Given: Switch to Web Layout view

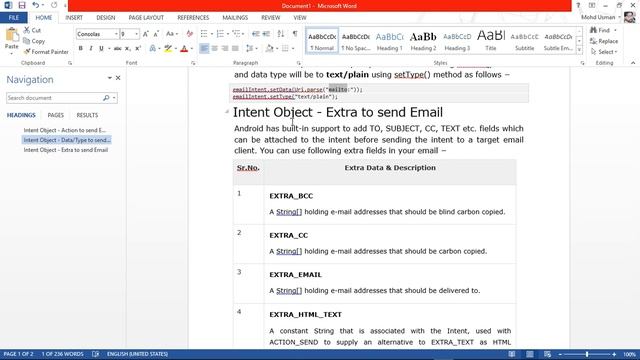Looking at the screenshot, I should coord(547,354).
